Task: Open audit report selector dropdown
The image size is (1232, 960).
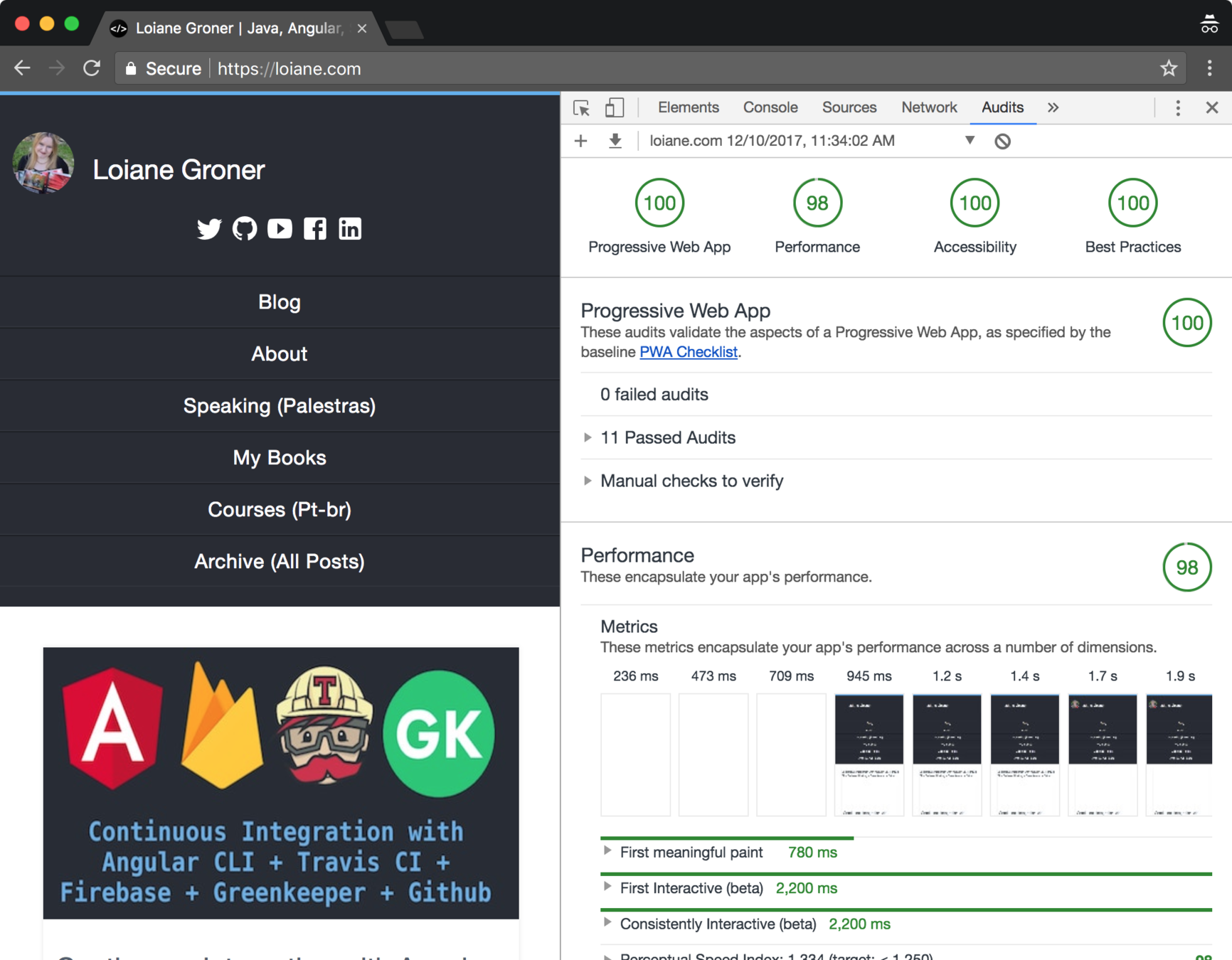Action: (x=970, y=141)
